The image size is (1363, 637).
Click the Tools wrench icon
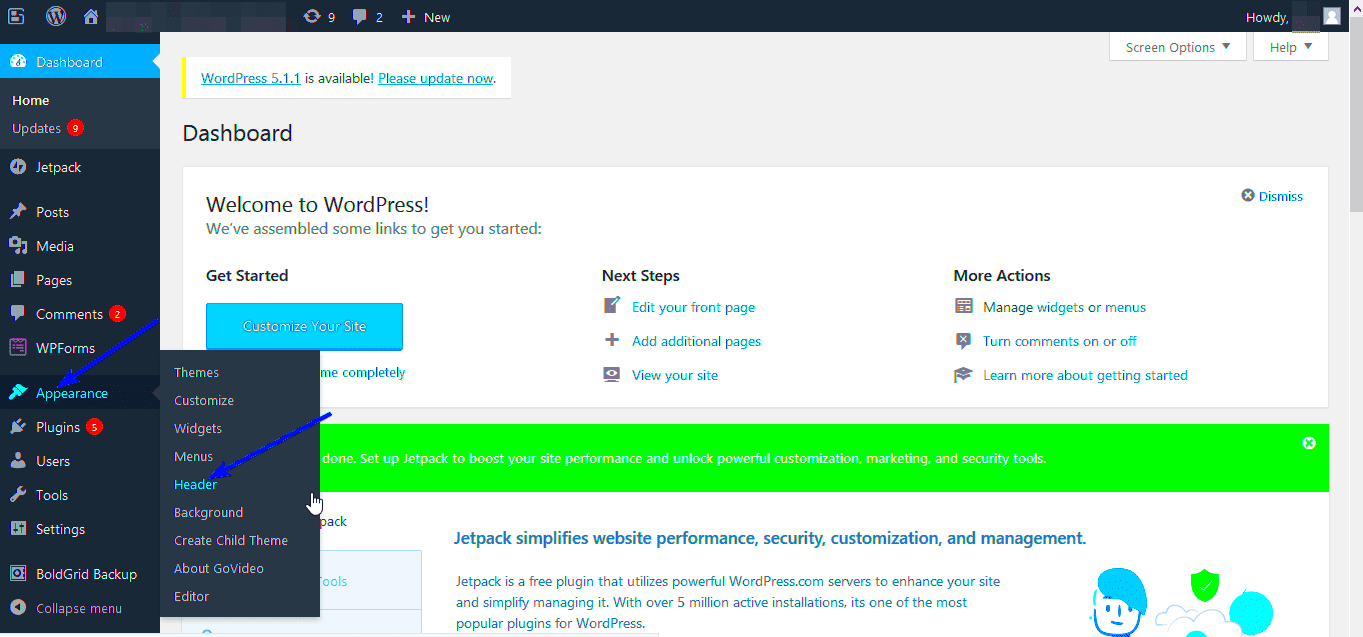(x=18, y=495)
